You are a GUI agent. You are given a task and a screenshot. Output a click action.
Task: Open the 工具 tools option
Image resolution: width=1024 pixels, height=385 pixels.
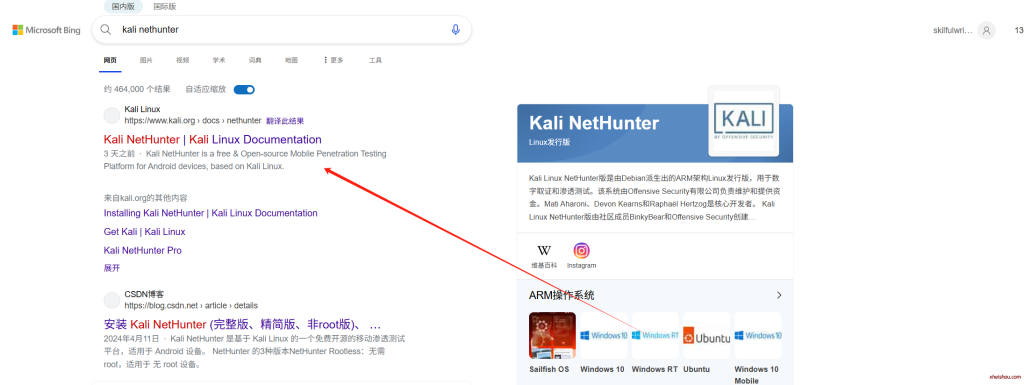[376, 60]
